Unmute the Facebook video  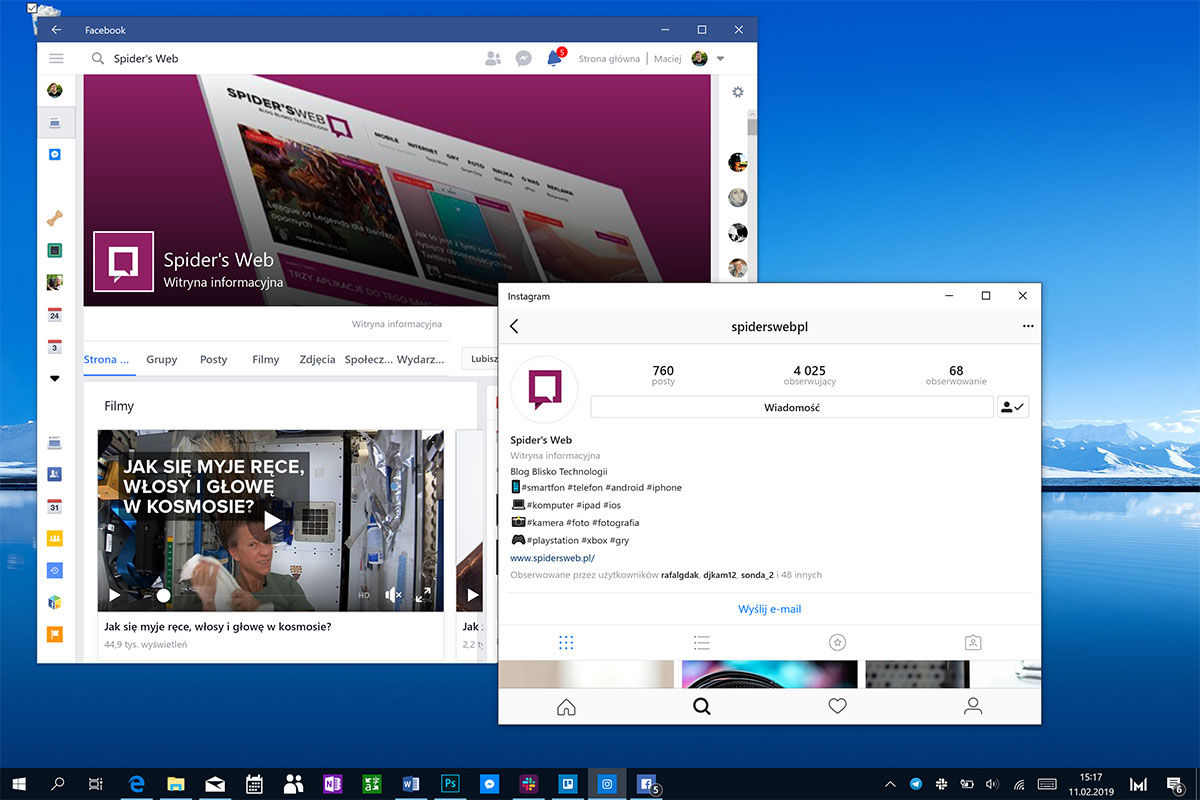click(393, 595)
